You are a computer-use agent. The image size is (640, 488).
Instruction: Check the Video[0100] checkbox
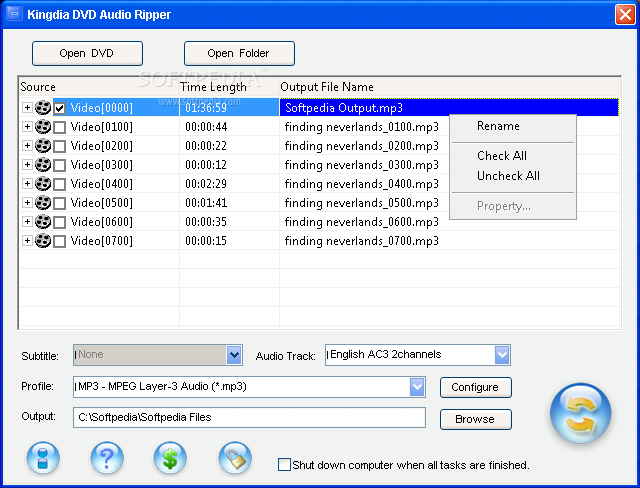coord(60,127)
